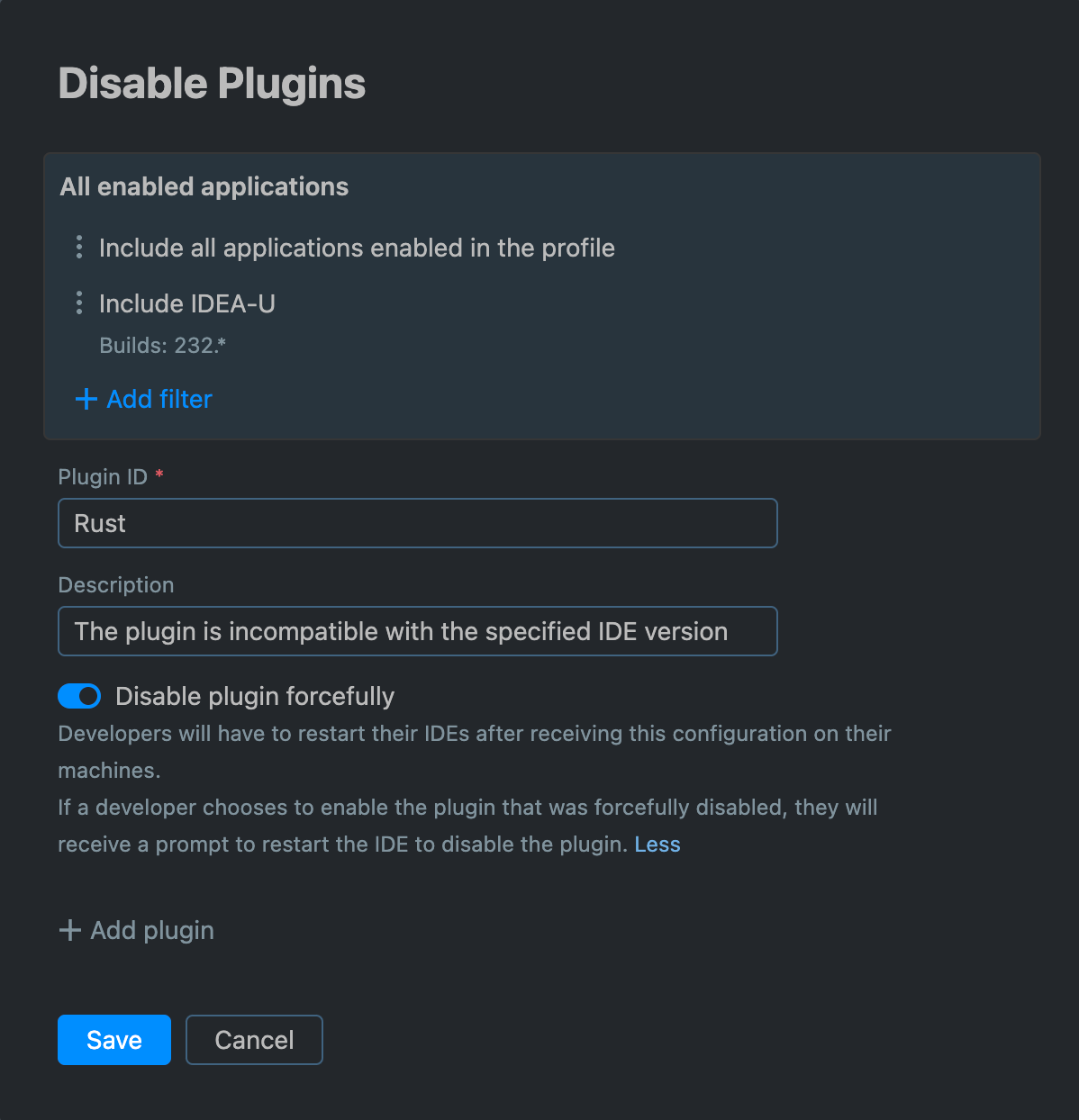The image size is (1079, 1120).
Task: Add a new filter with Add filter
Action: 159,399
